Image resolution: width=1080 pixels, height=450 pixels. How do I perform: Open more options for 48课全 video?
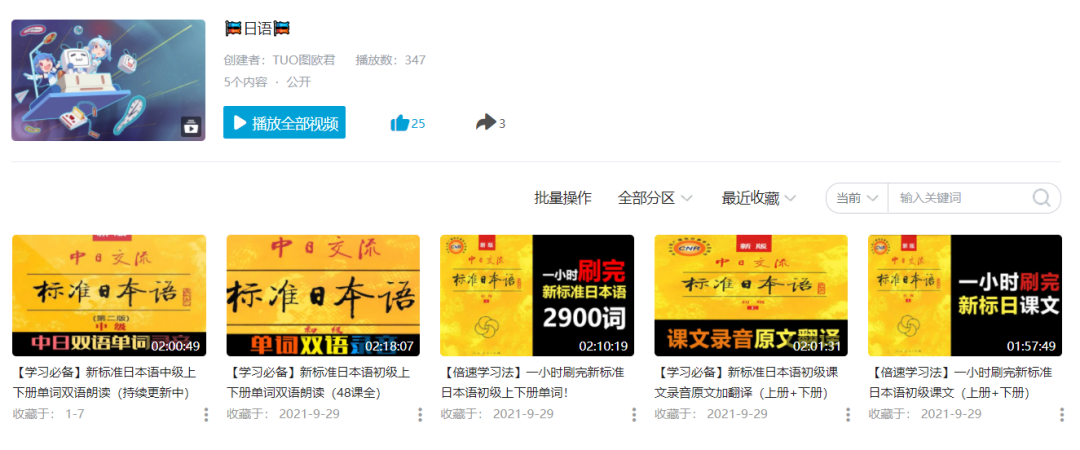[x=419, y=414]
